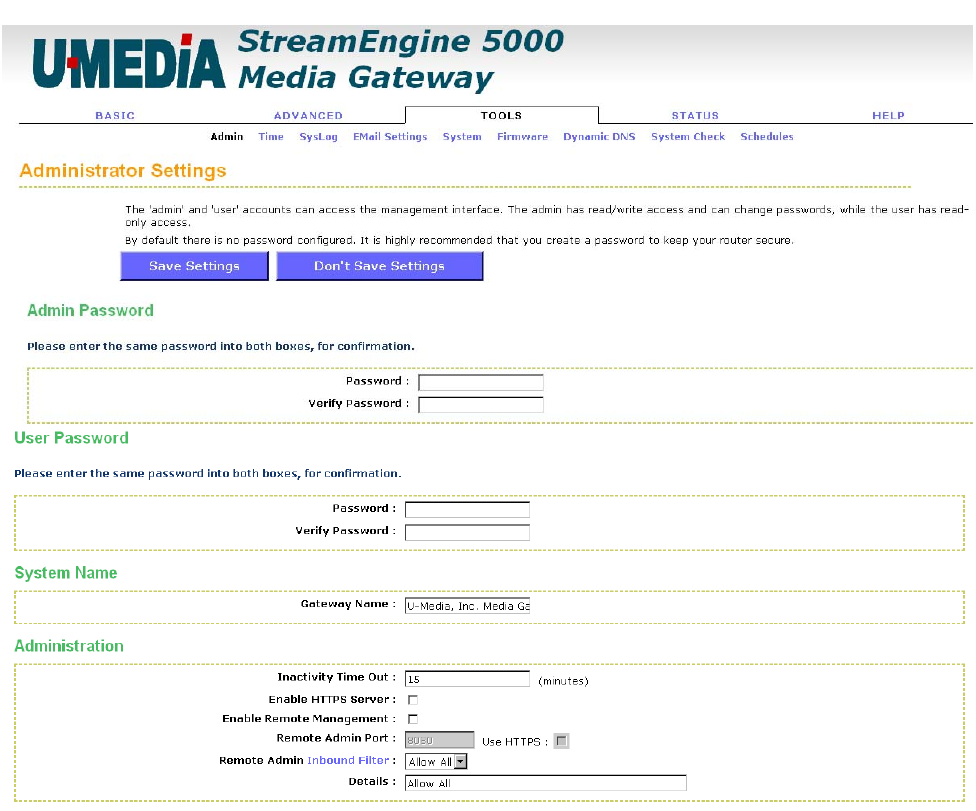This screenshot has width=976, height=811.
Task: Open EMail Settings page
Action: point(390,136)
